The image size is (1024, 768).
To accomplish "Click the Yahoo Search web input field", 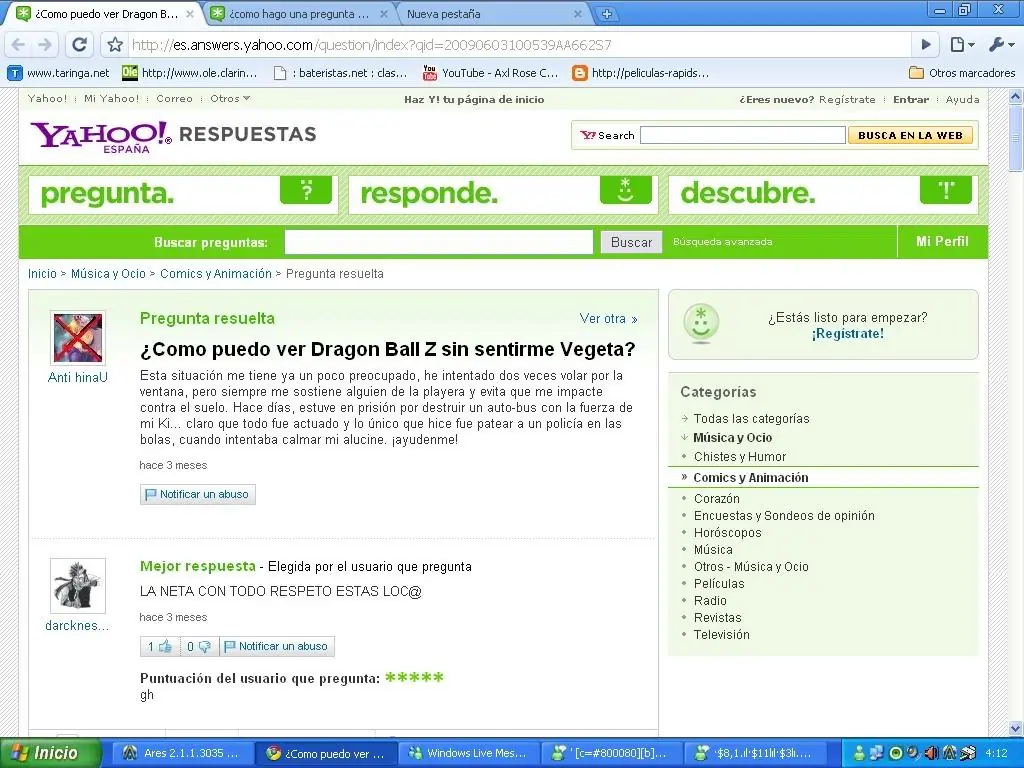I will (743, 135).
